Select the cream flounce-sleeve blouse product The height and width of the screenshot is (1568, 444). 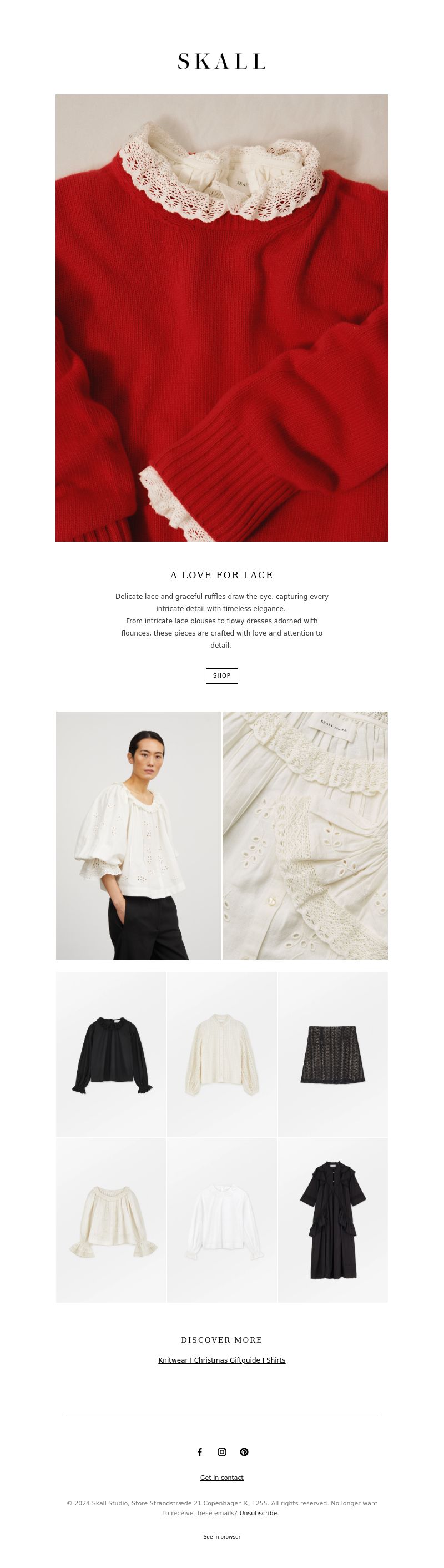point(111,1220)
